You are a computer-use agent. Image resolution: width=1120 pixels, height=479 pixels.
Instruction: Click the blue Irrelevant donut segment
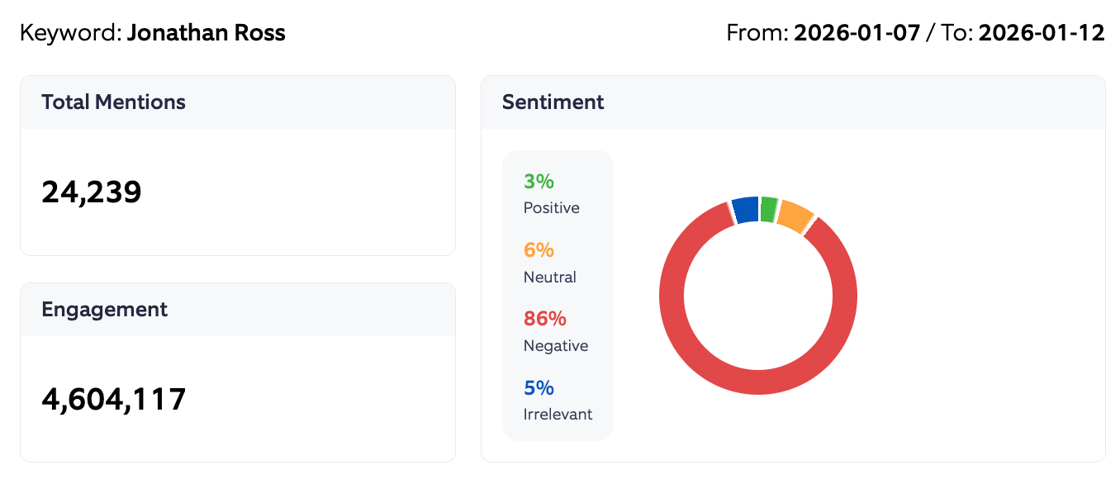[x=745, y=209]
